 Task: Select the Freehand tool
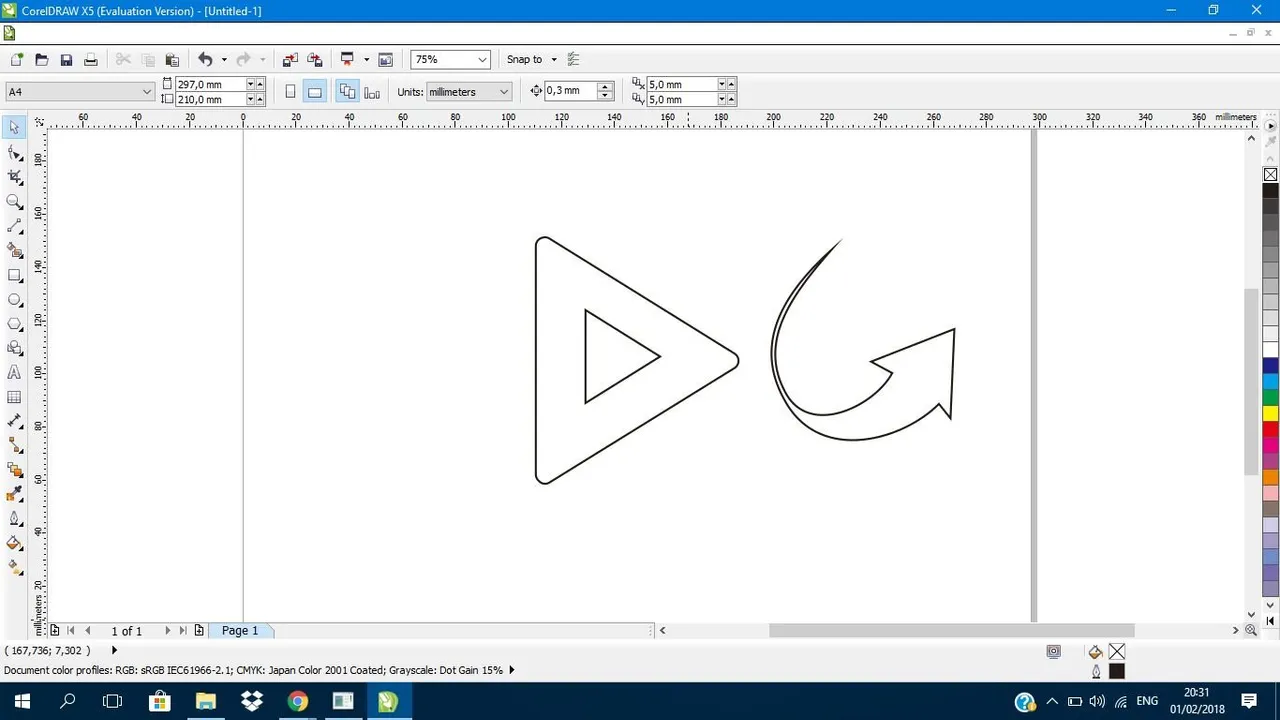14,226
